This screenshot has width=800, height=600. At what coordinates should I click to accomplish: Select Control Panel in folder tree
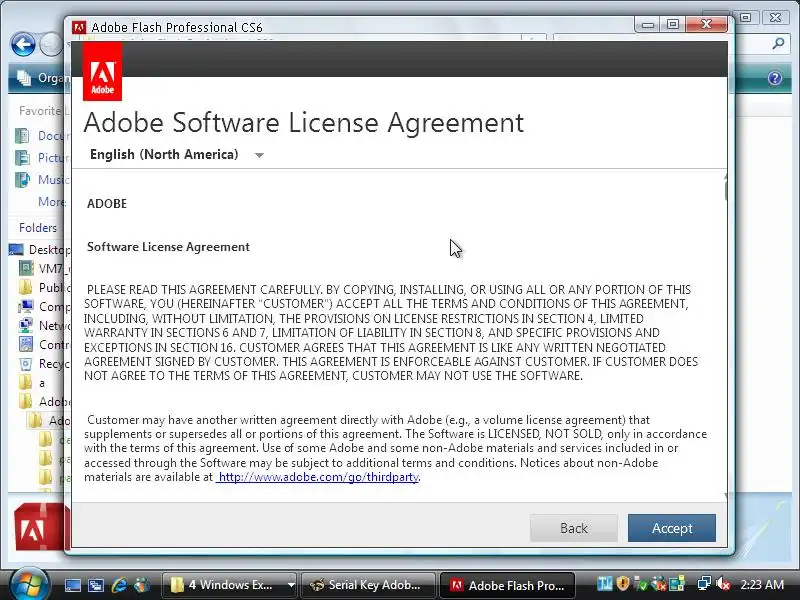point(45,345)
